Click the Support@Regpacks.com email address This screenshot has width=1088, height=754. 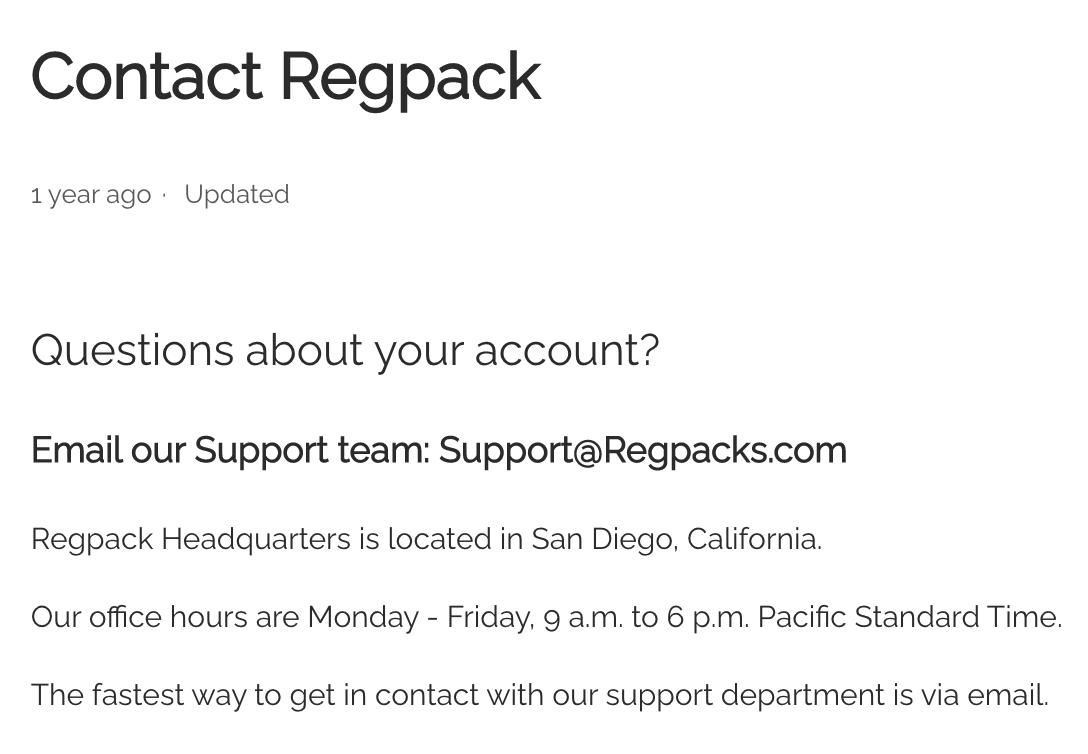coord(642,451)
